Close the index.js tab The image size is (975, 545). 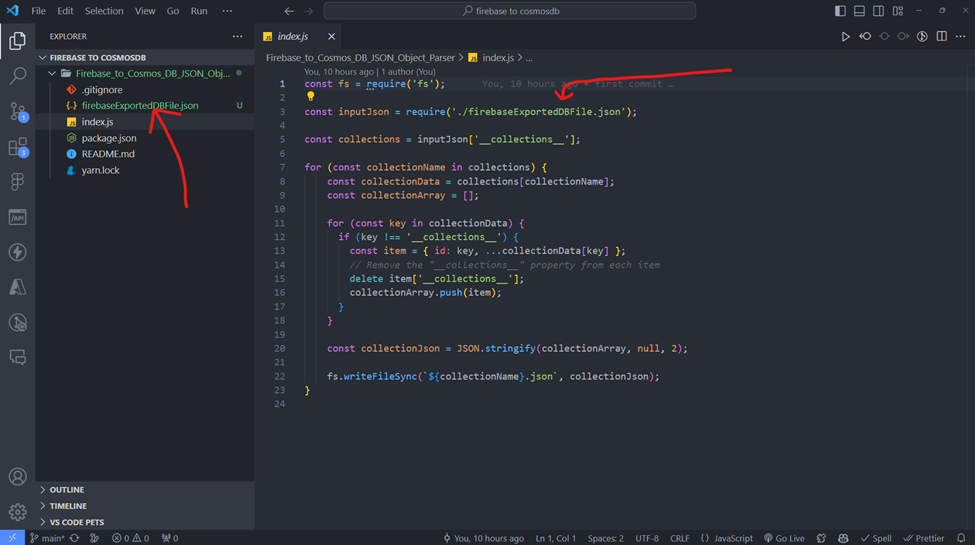(331, 37)
